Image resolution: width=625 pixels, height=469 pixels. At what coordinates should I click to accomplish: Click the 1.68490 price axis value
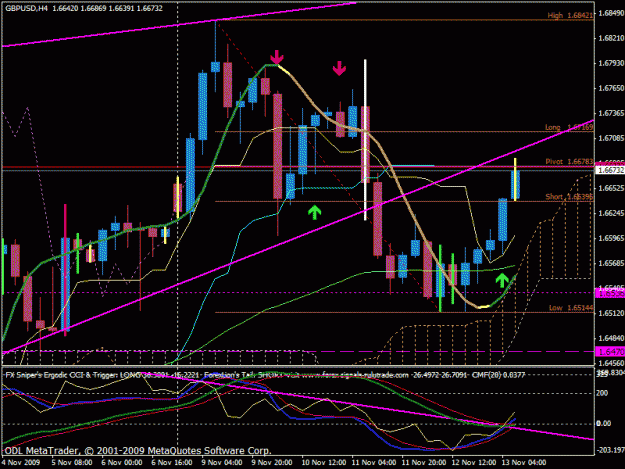click(x=611, y=13)
